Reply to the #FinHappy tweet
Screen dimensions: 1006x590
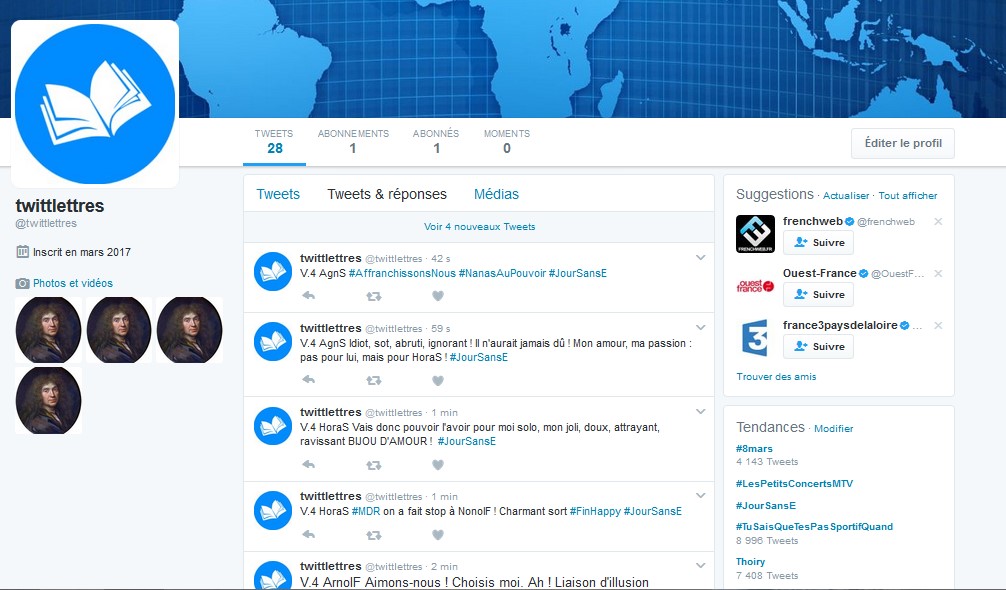pos(309,535)
